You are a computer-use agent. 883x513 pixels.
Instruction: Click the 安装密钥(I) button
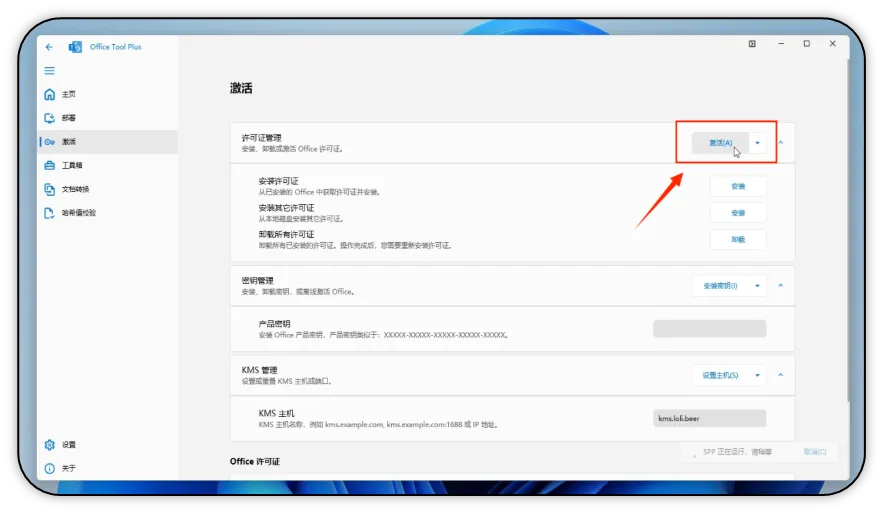pos(720,286)
